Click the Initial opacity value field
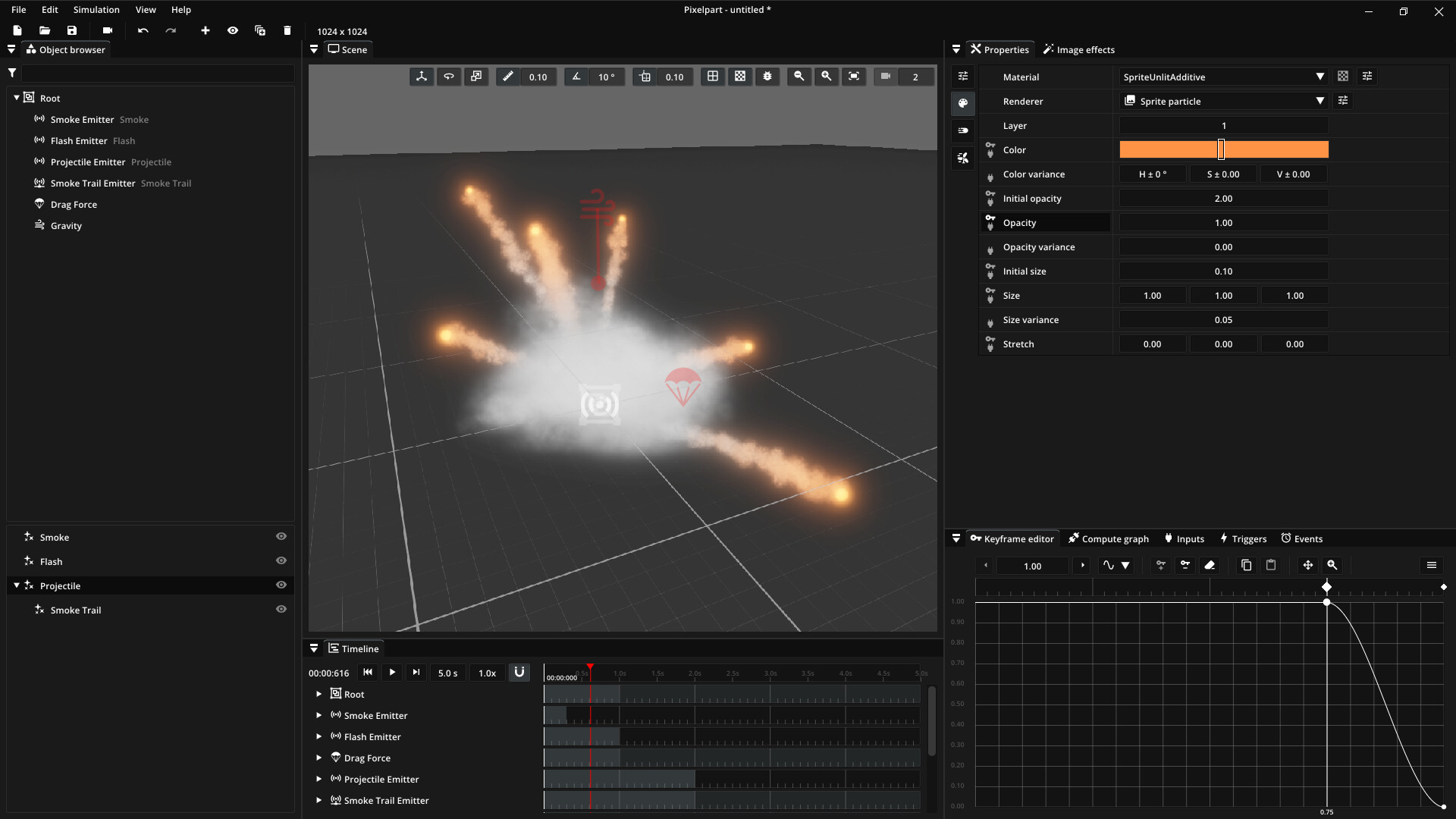This screenshot has height=819, width=1456. point(1223,199)
